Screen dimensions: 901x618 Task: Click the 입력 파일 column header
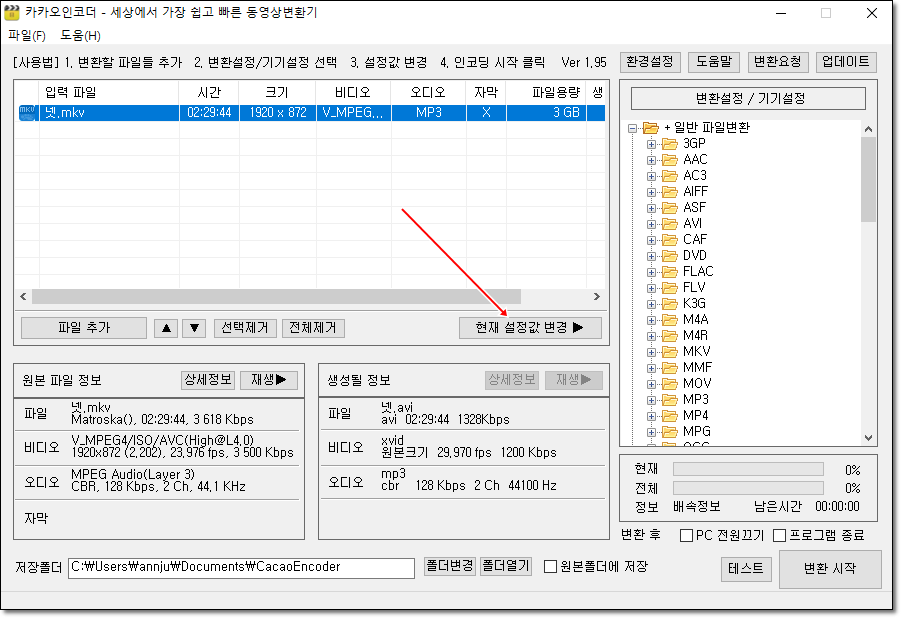109,93
